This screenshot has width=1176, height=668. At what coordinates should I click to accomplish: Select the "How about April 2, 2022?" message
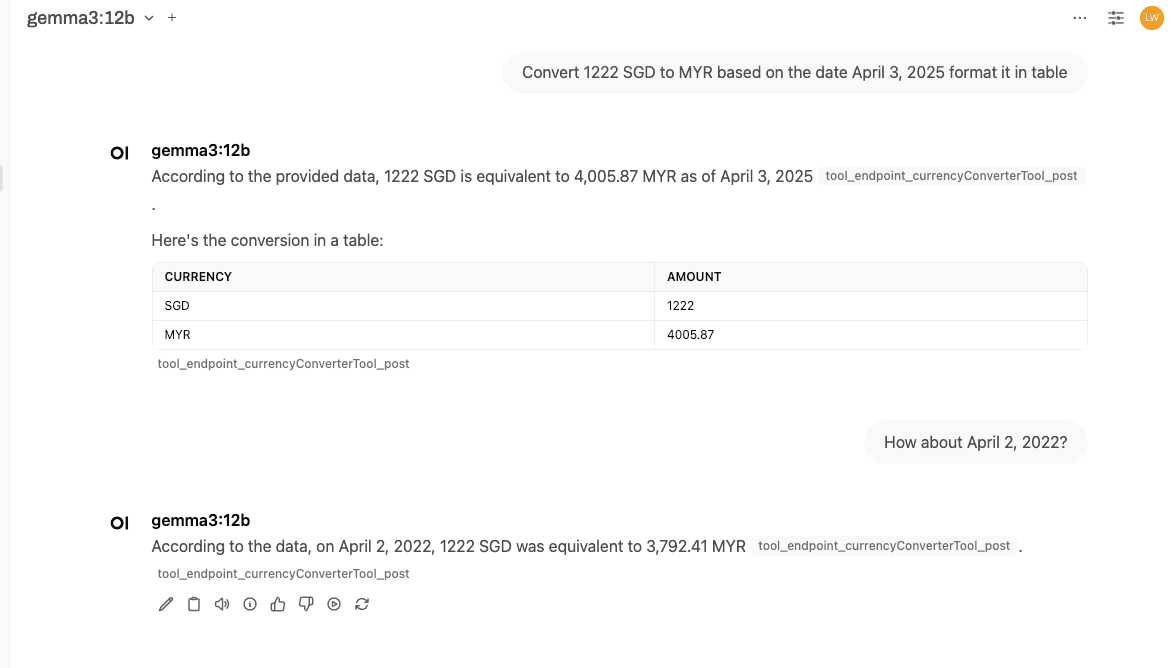coord(975,442)
